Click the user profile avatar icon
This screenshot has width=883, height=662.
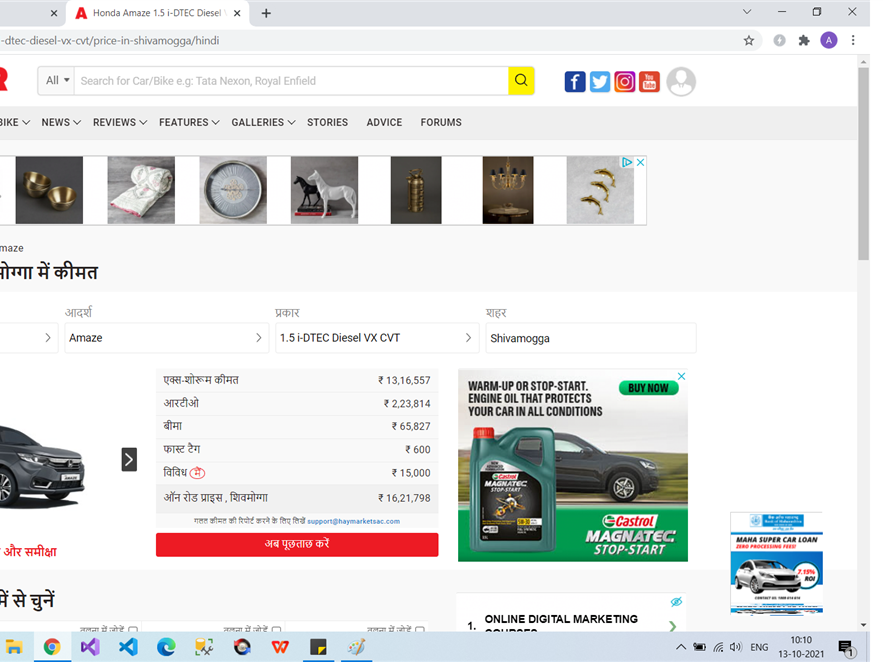pyautogui.click(x=681, y=82)
